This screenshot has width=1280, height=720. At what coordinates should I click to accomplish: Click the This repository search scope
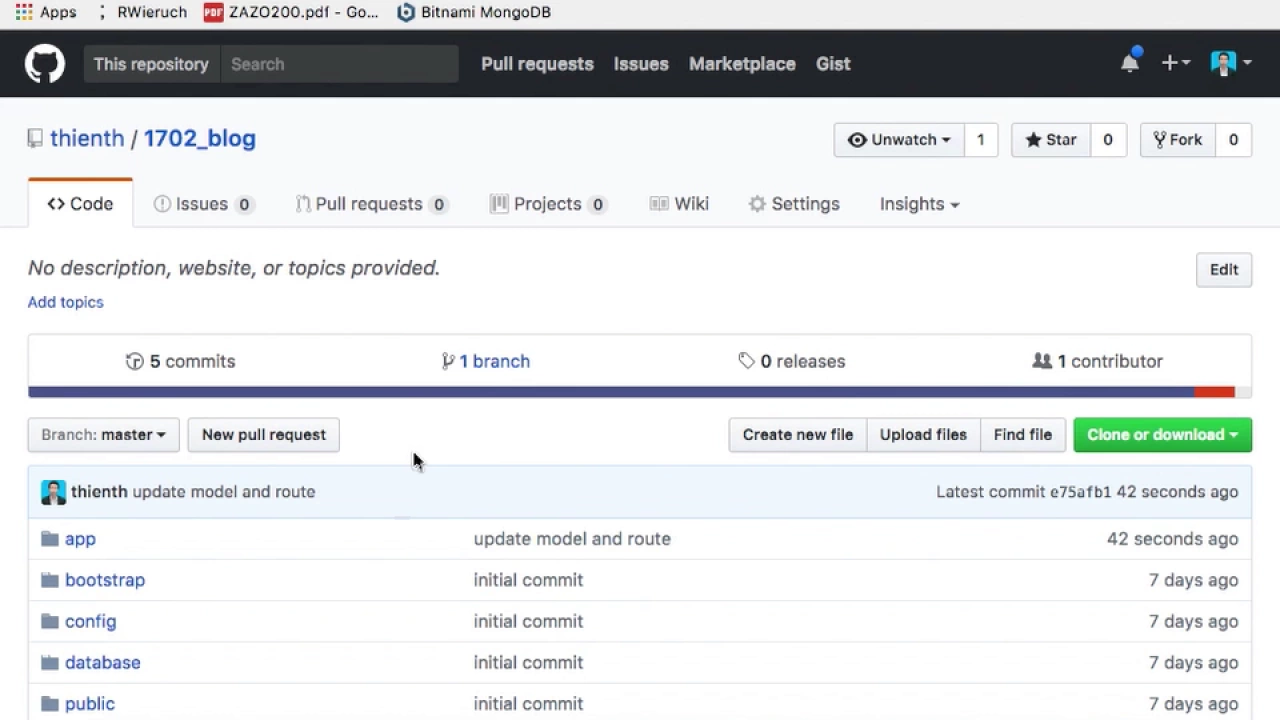tap(151, 64)
